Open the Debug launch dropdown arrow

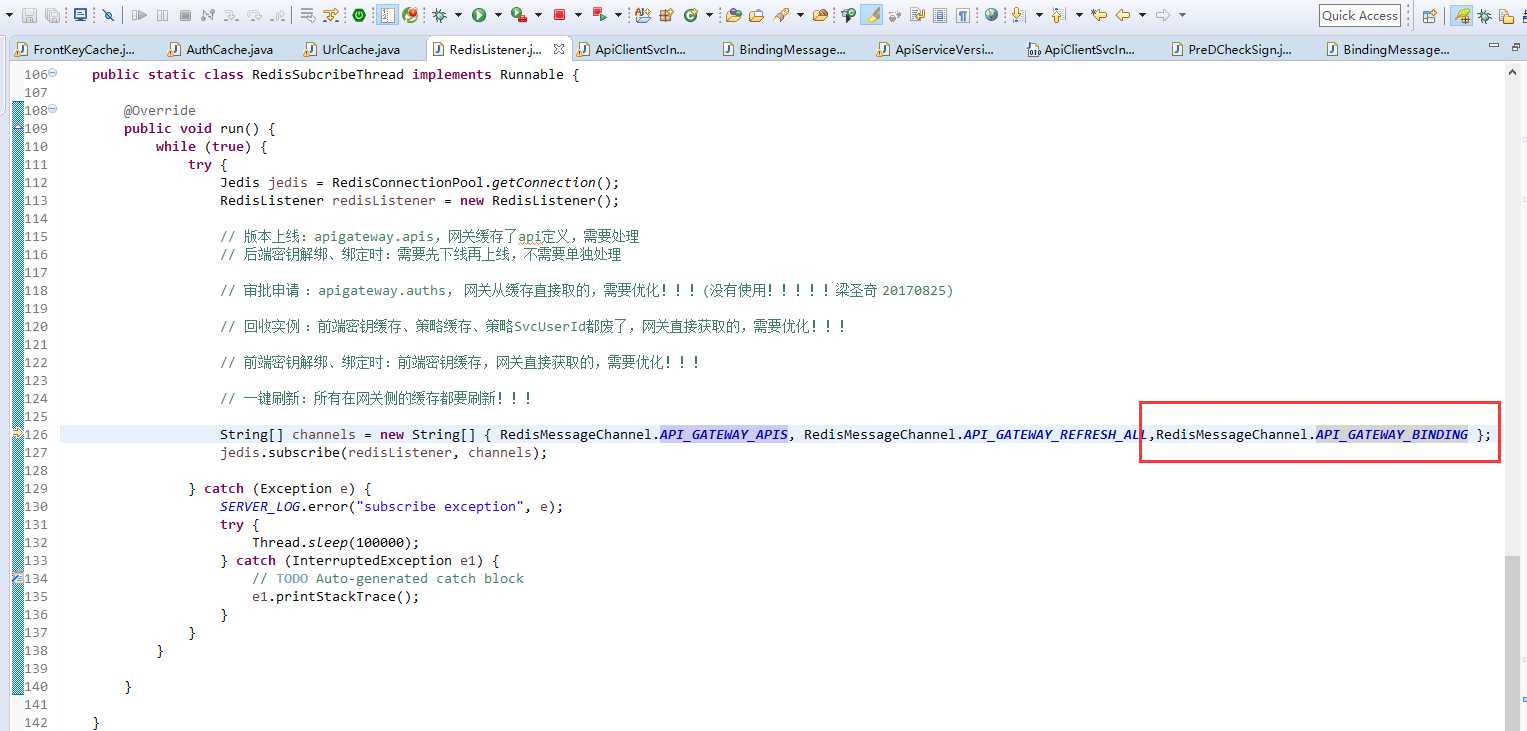(x=458, y=15)
